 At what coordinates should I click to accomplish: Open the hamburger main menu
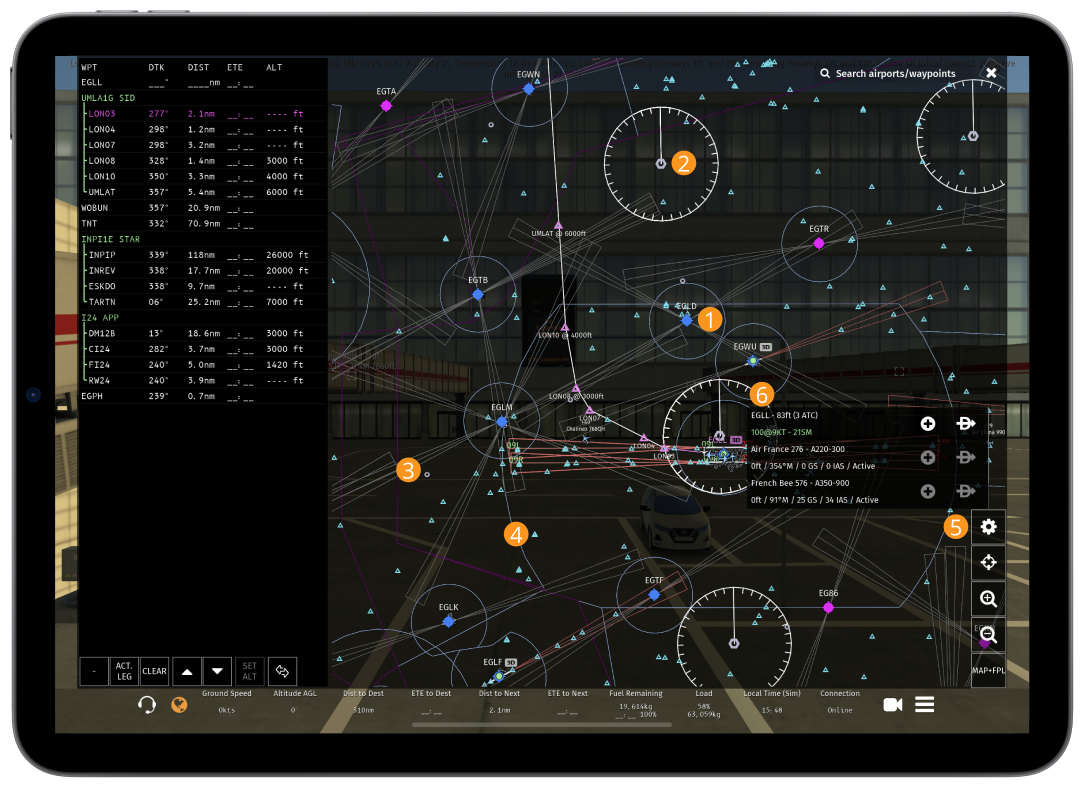coord(925,705)
